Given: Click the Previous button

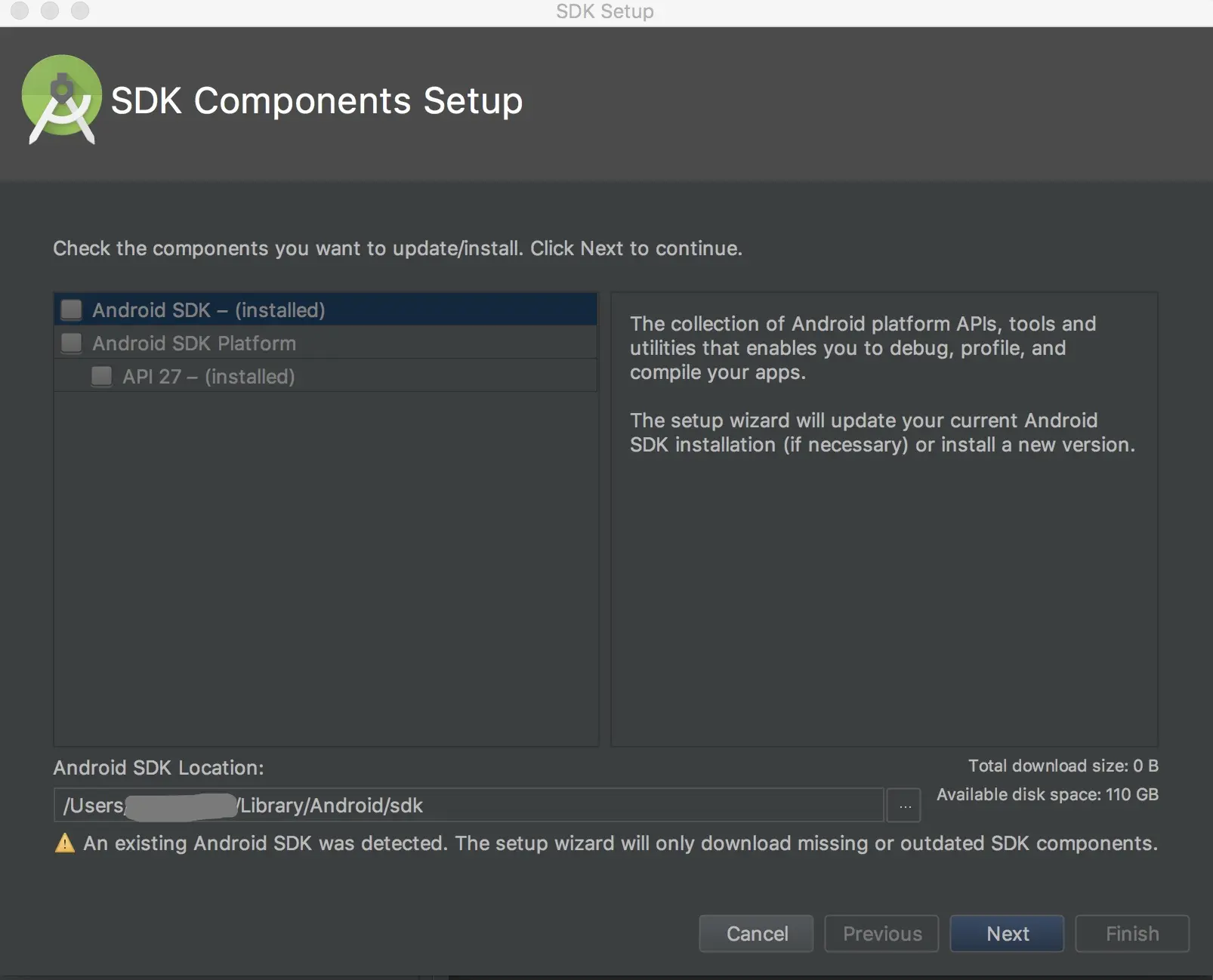Looking at the screenshot, I should (881, 934).
